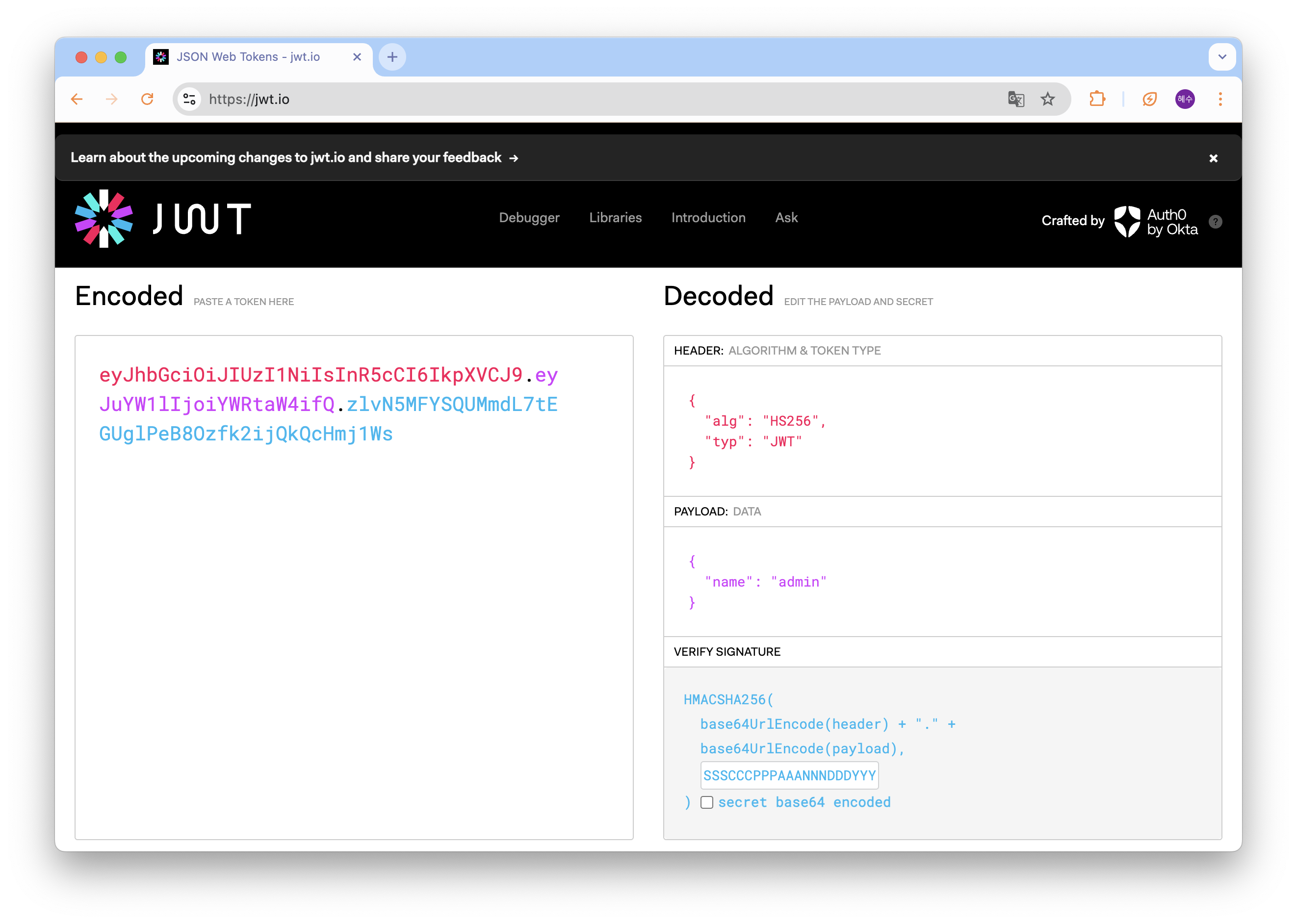Screen dimensions: 1297x924
Task: Click the help question mark icon
Action: [1216, 221]
